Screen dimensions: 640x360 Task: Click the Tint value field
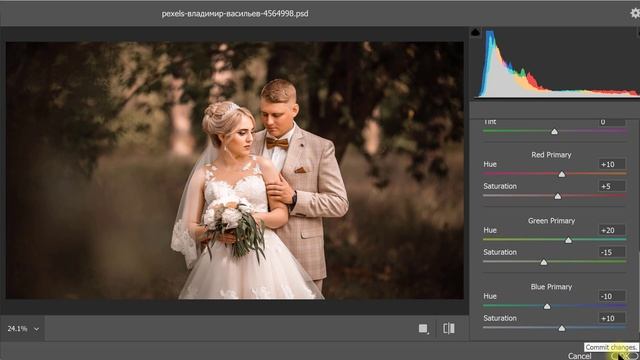pos(612,122)
